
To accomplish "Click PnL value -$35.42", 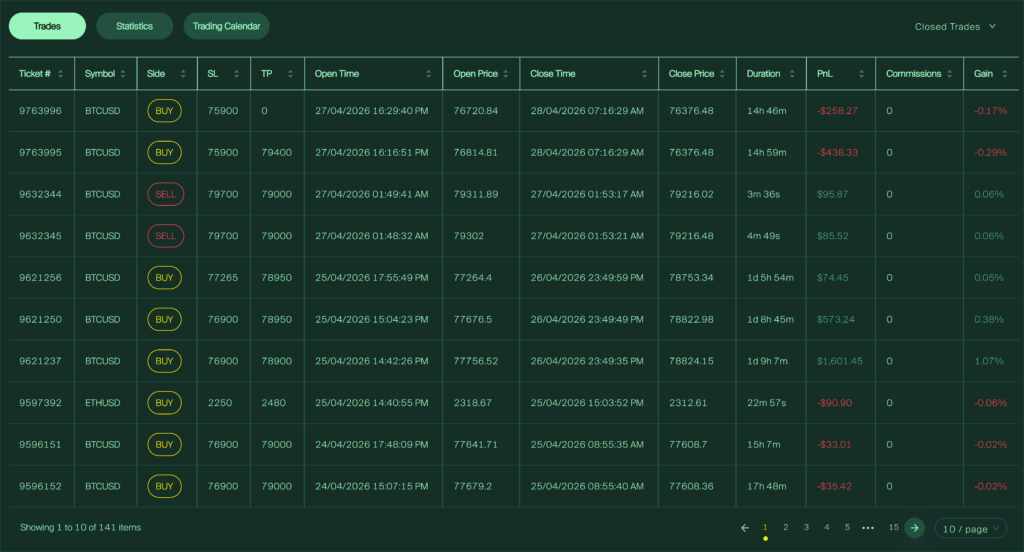I will pos(834,487).
